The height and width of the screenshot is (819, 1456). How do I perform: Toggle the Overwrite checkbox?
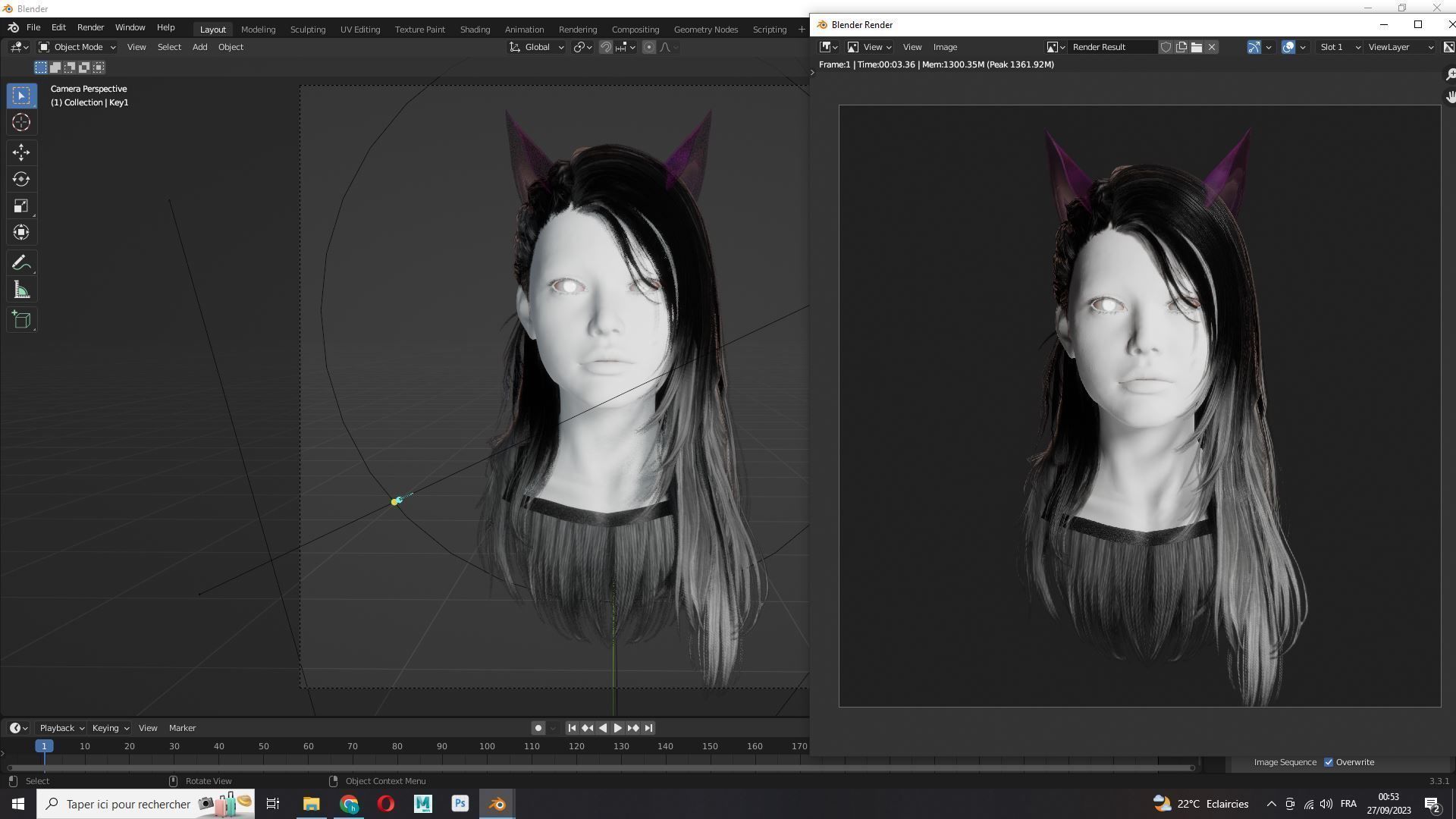[1329, 762]
